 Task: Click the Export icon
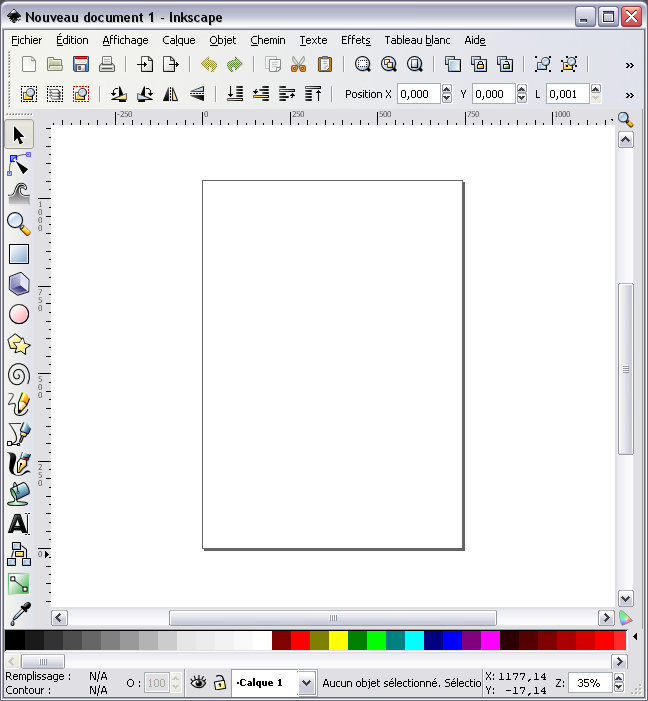170,64
